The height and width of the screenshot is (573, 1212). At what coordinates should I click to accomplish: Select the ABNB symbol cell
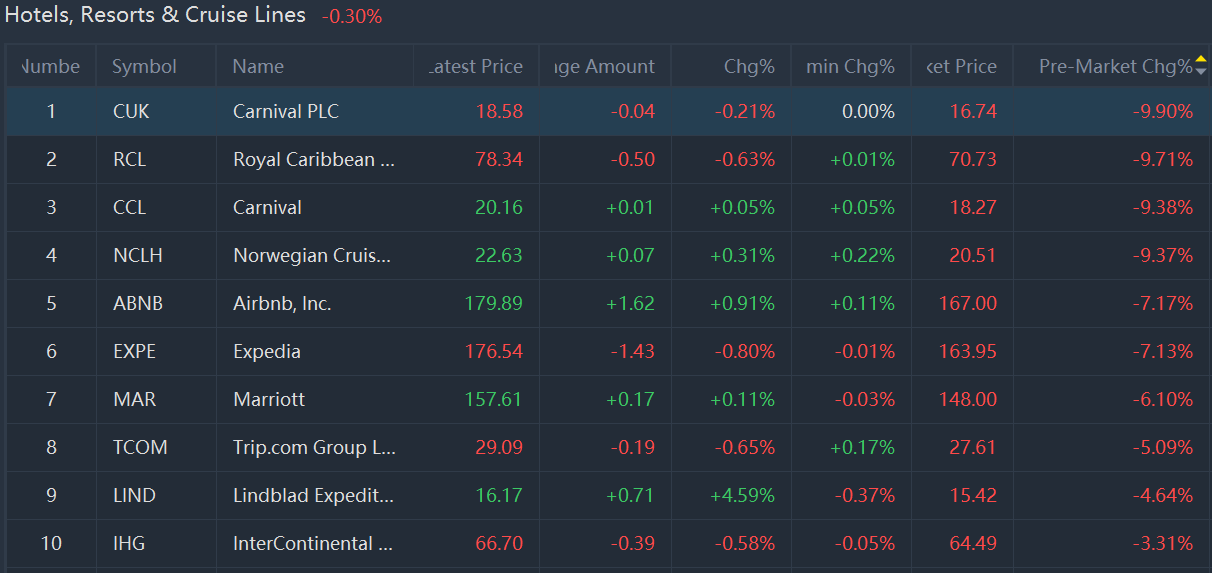[137, 303]
